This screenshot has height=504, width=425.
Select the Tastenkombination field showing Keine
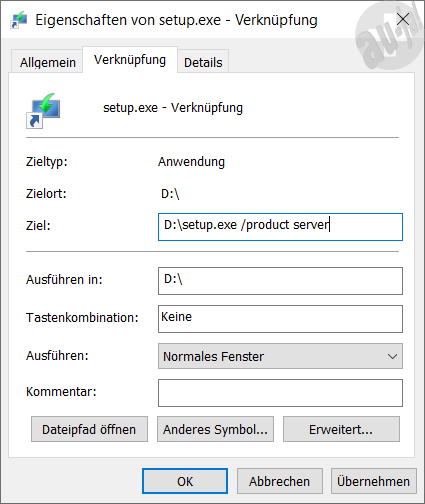280,319
